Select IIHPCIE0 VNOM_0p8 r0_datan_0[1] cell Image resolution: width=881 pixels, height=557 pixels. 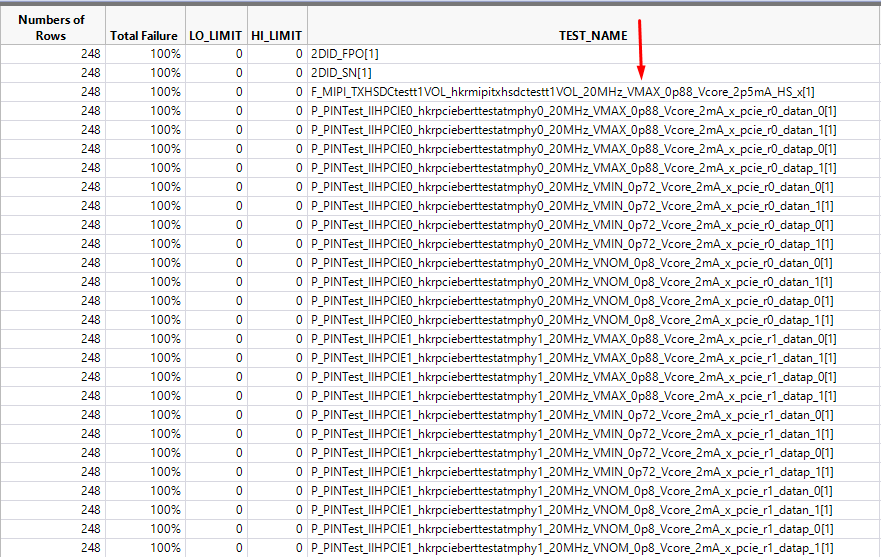click(593, 263)
